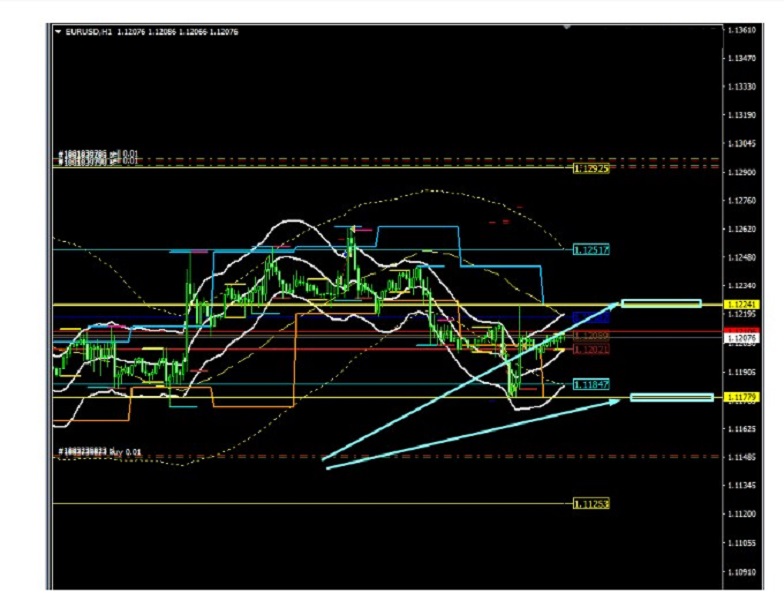Image resolution: width=784 pixels, height=600 pixels.
Task: Select the sell 0.01 order labels at top
Action: point(98,158)
